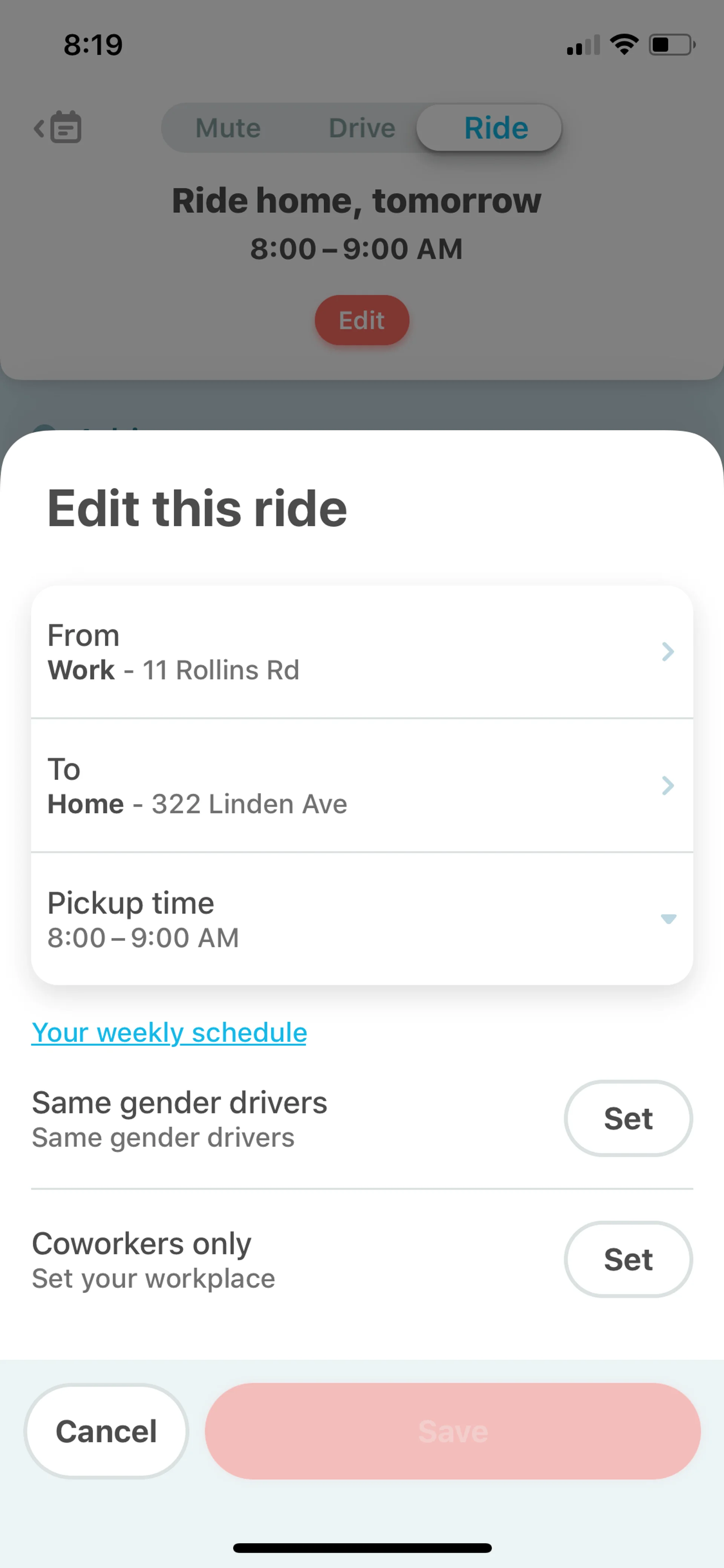Switch to the Drive mode
Screen dimensions: 724x1568
362,128
